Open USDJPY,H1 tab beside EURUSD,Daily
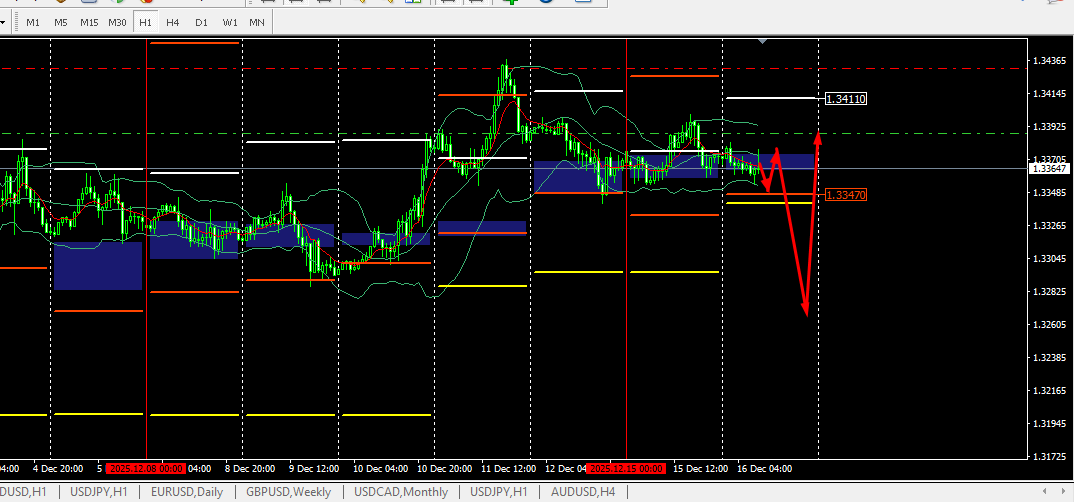This screenshot has width=1074, height=503. [x=99, y=492]
